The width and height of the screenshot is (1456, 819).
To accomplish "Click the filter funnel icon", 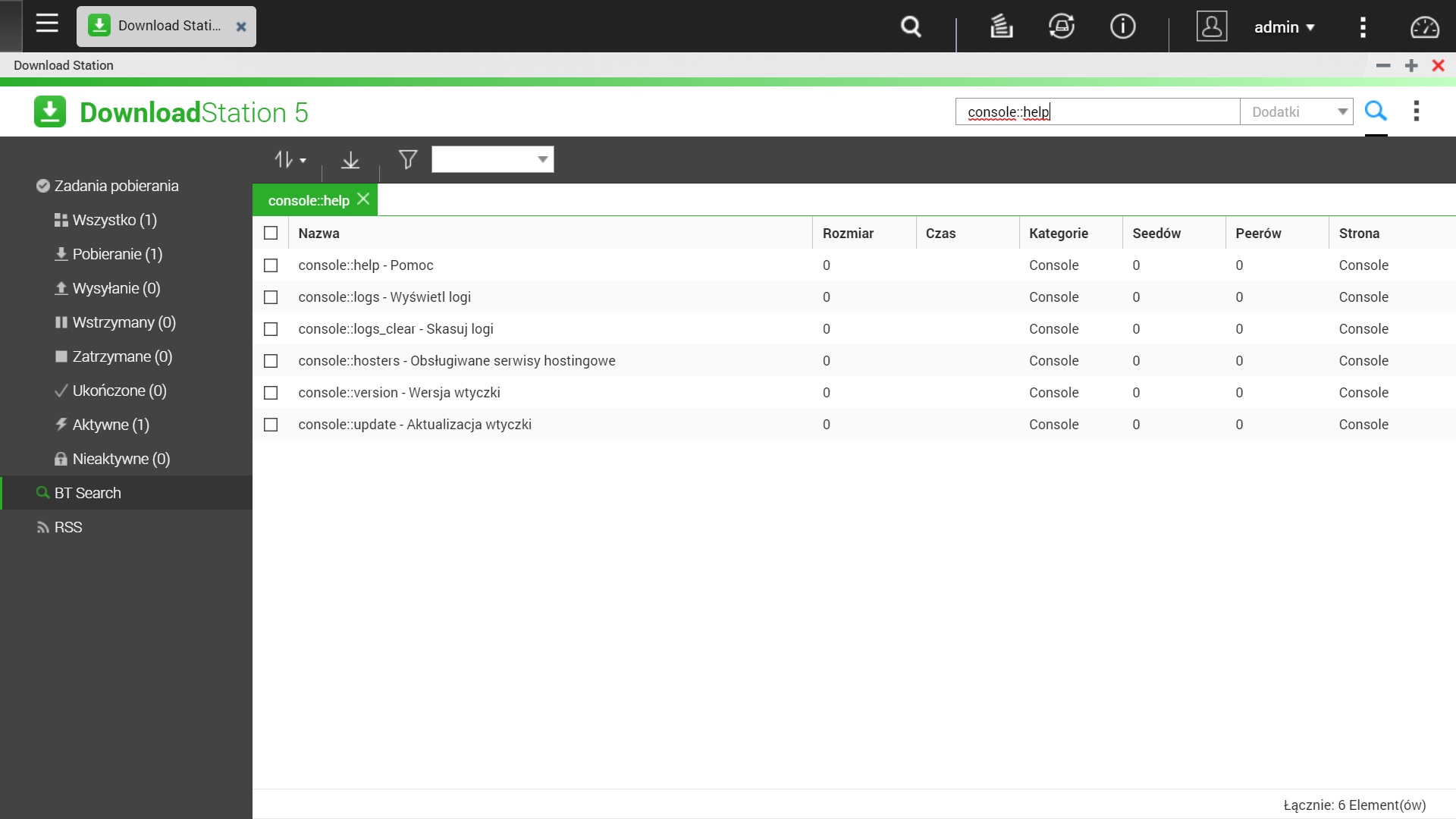I will coord(408,159).
